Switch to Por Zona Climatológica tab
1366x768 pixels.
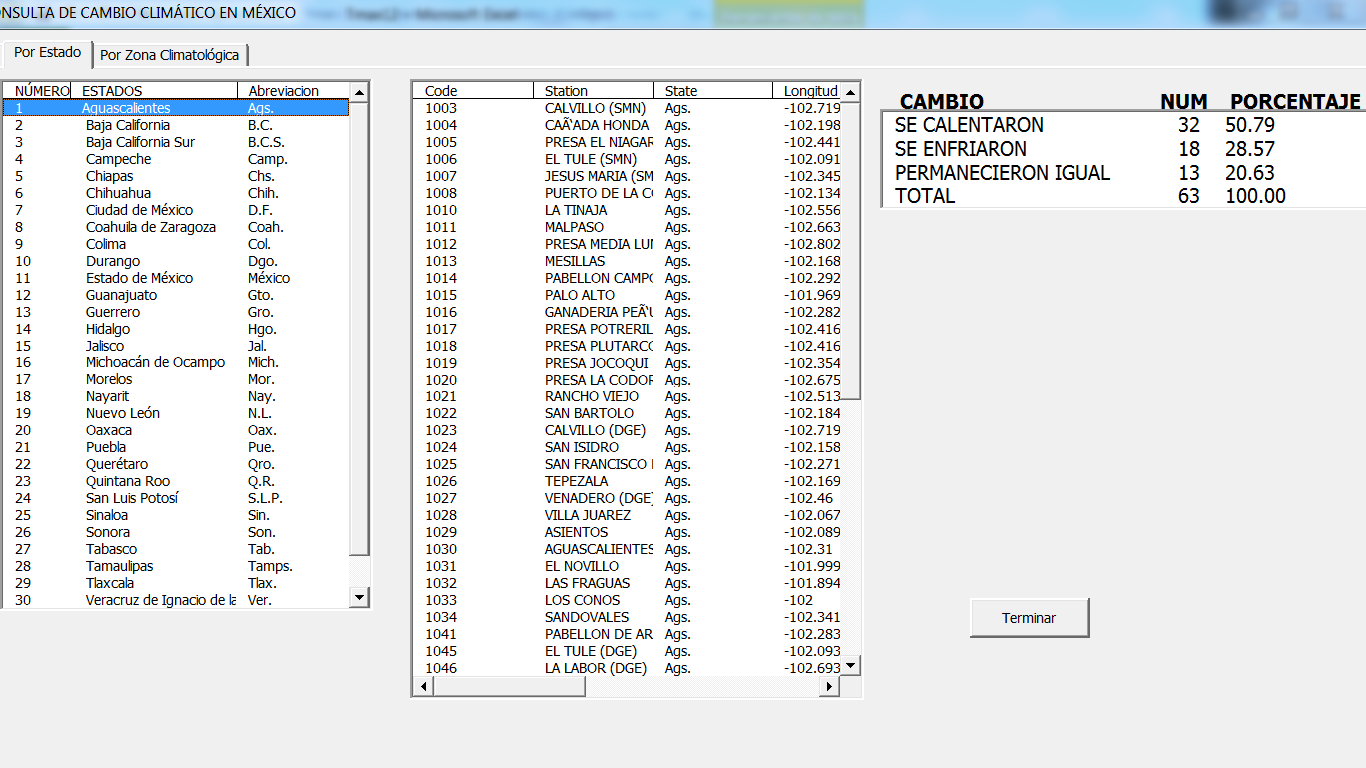tap(169, 55)
